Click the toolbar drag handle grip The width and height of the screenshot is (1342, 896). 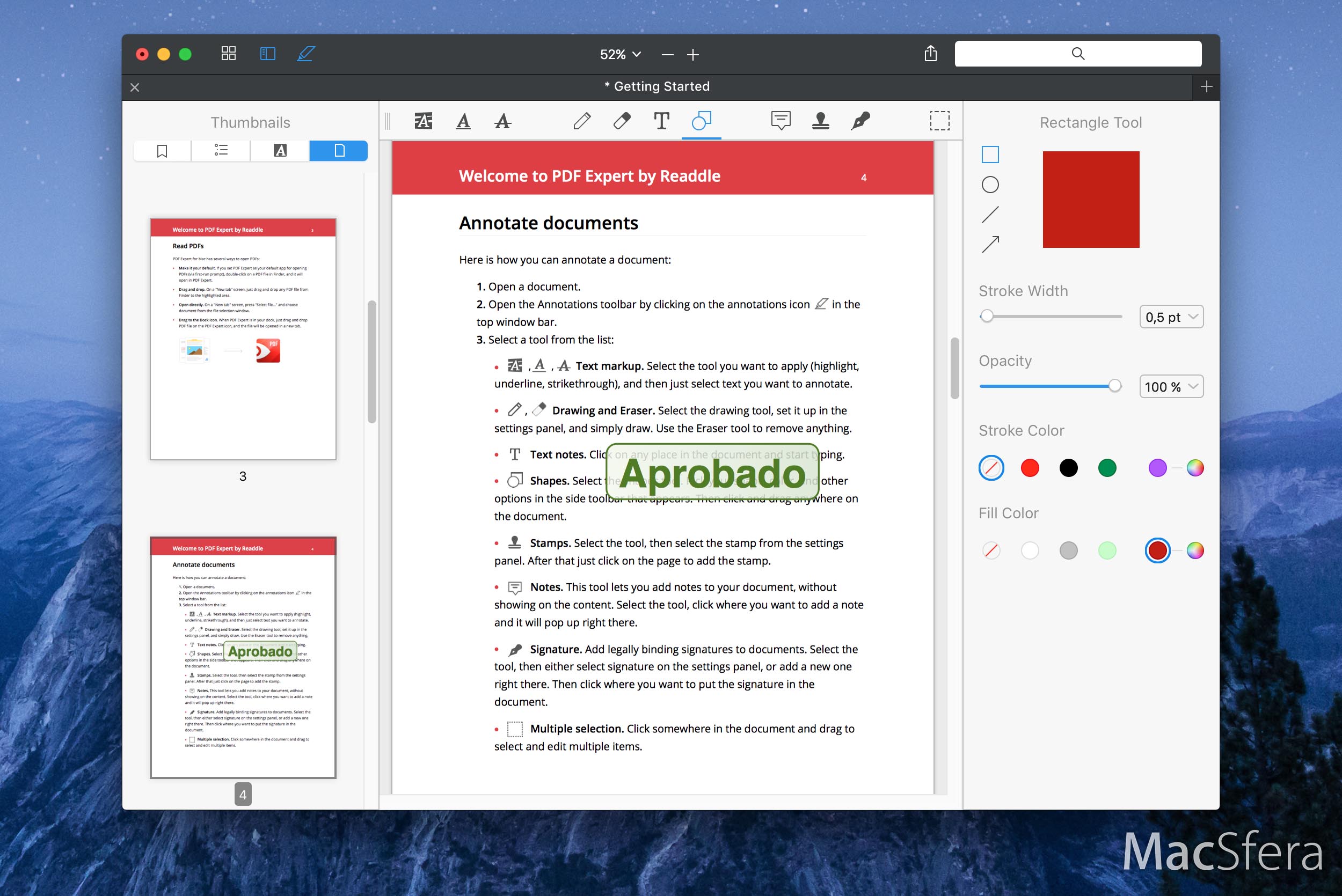tap(388, 121)
